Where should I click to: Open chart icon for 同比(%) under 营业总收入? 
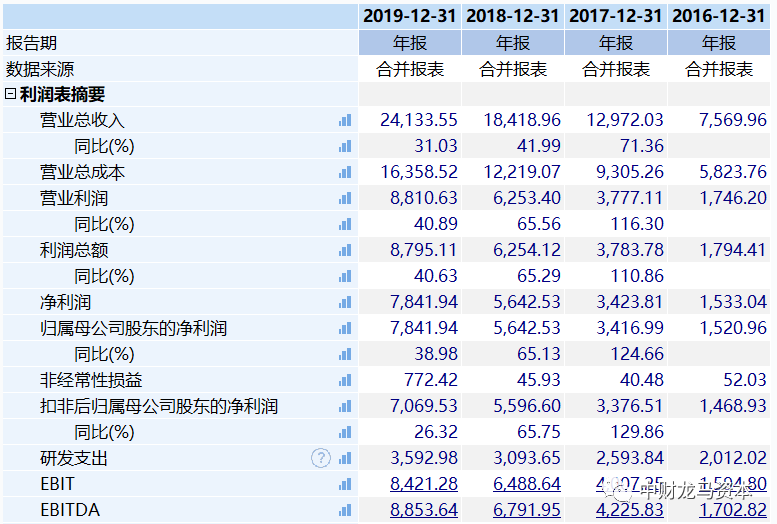pos(345,146)
